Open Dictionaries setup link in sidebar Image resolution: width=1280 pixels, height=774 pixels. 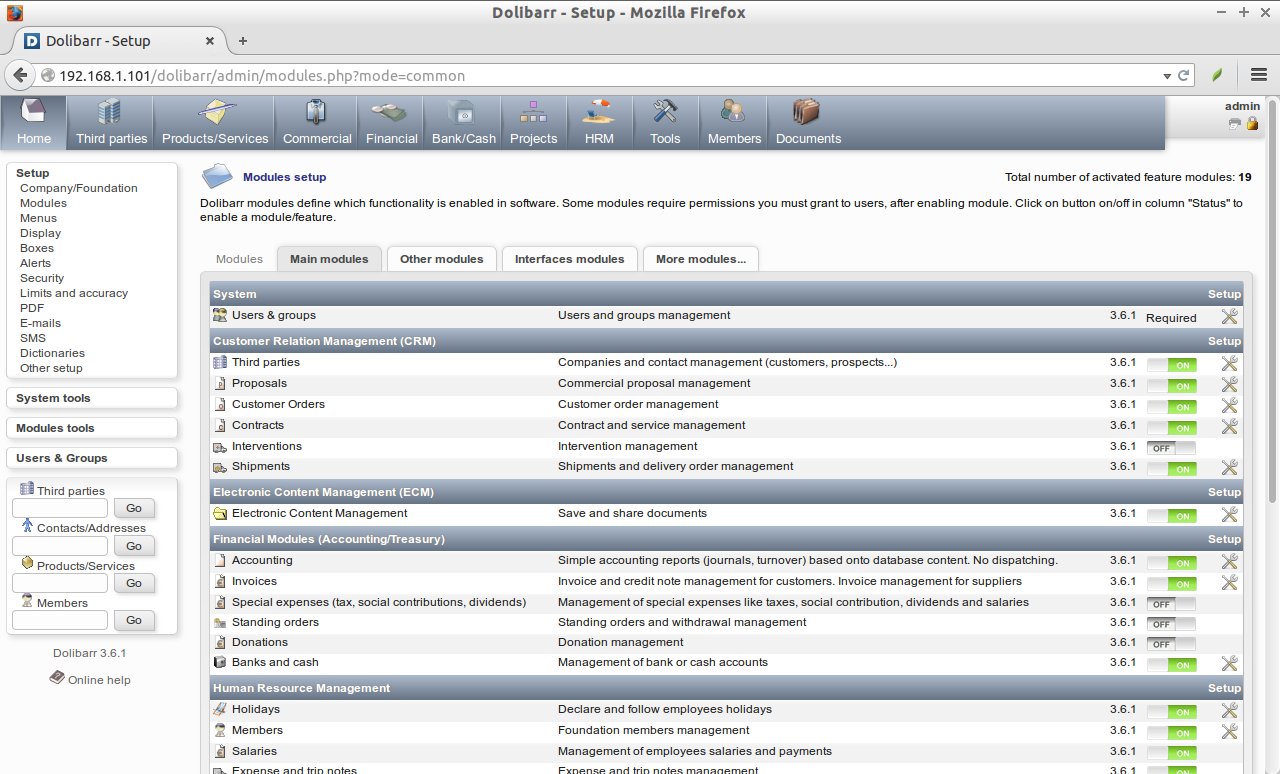pyautogui.click(x=52, y=353)
